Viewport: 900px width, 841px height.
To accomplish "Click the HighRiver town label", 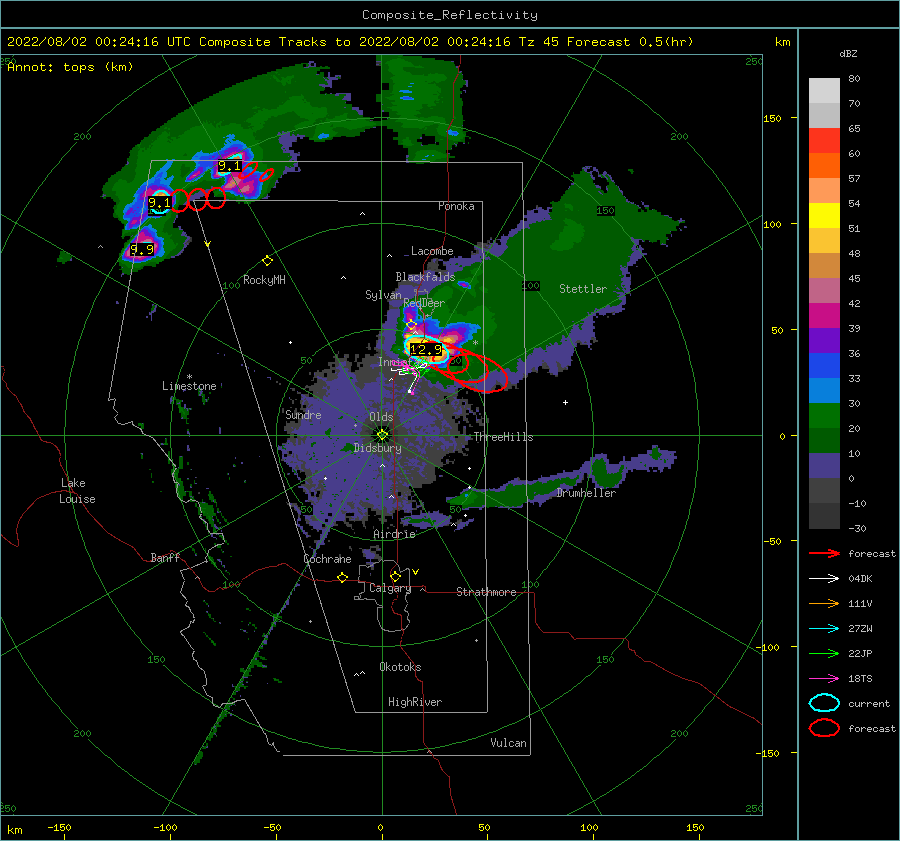I will [415, 702].
